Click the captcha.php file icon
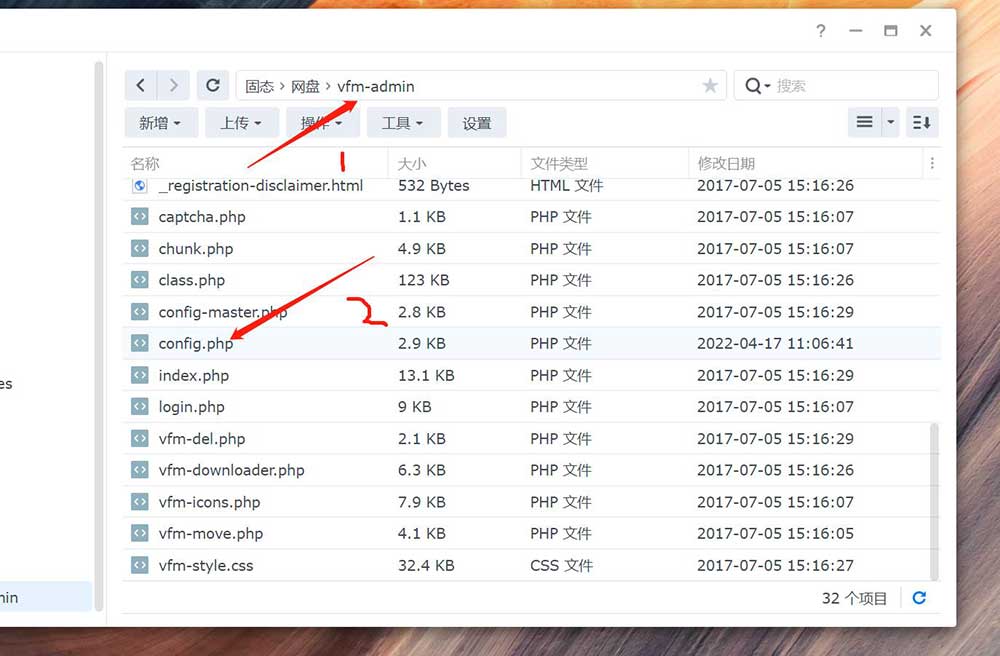Screen dimensions: 1000x656 click(x=140, y=217)
